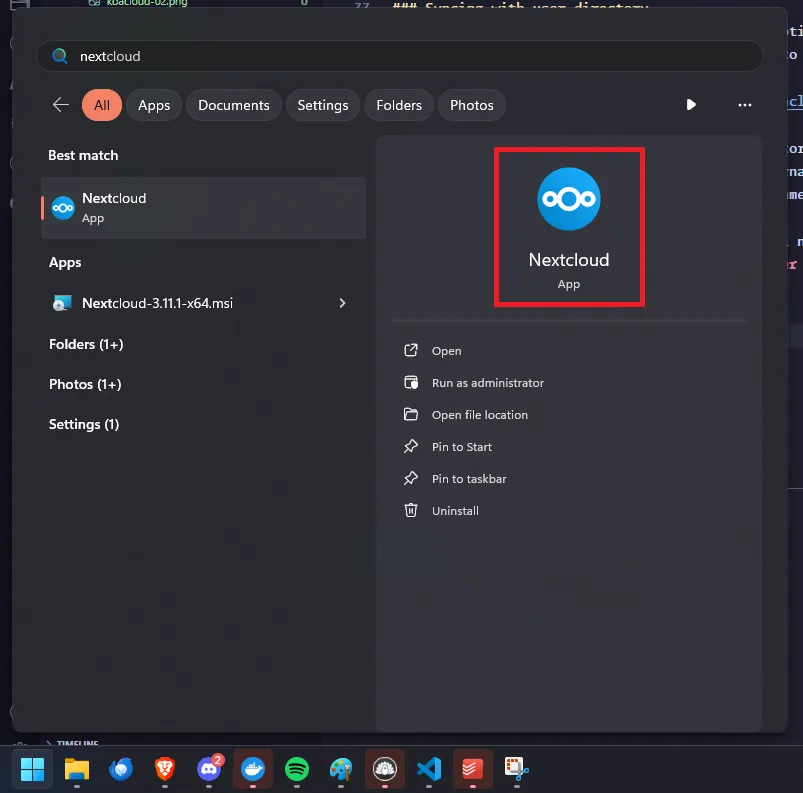Select Pin to taskbar
Image resolution: width=803 pixels, height=793 pixels.
[469, 479]
